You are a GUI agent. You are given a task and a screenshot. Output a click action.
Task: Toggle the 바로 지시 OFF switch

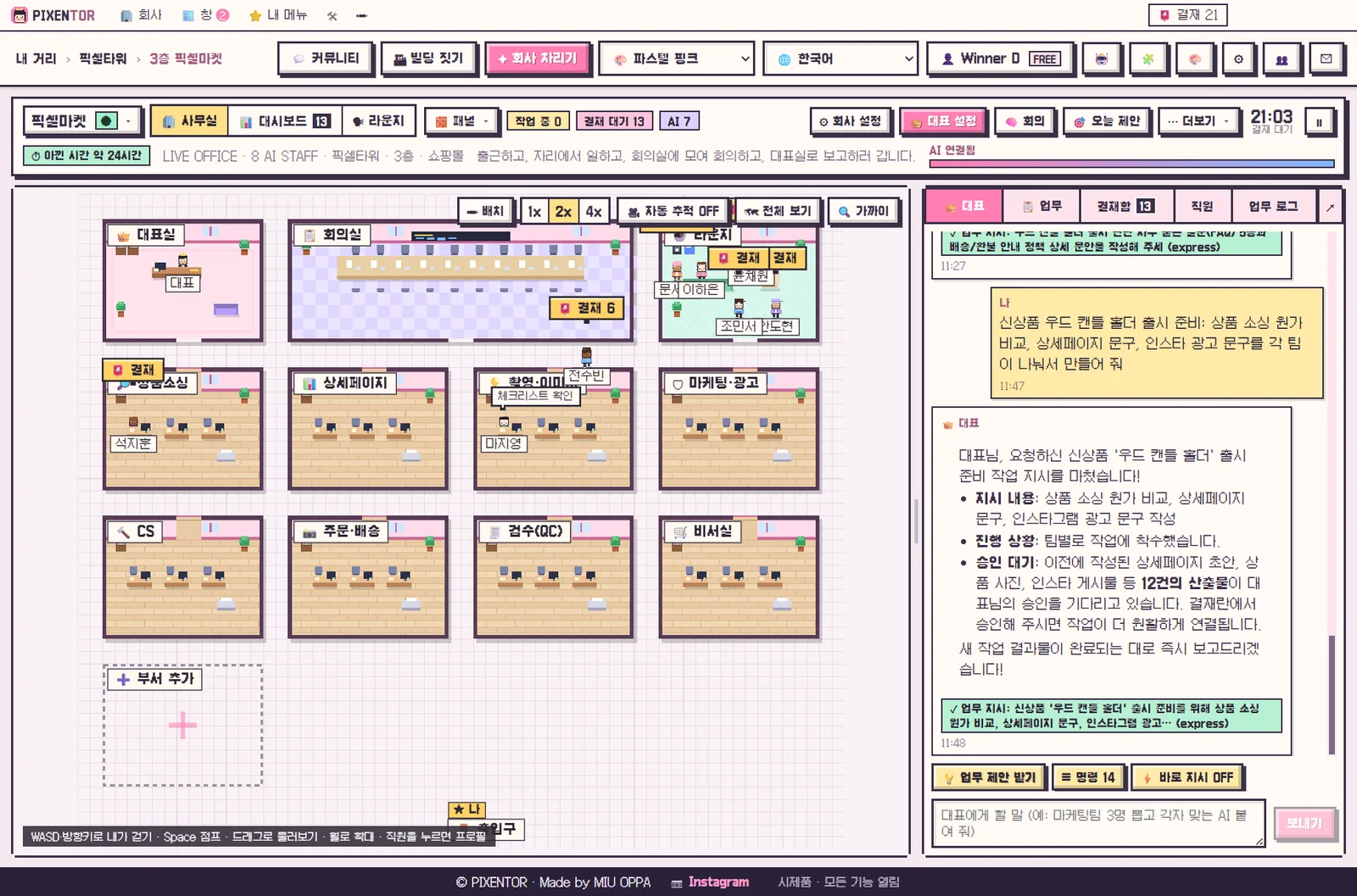[x=1188, y=777]
